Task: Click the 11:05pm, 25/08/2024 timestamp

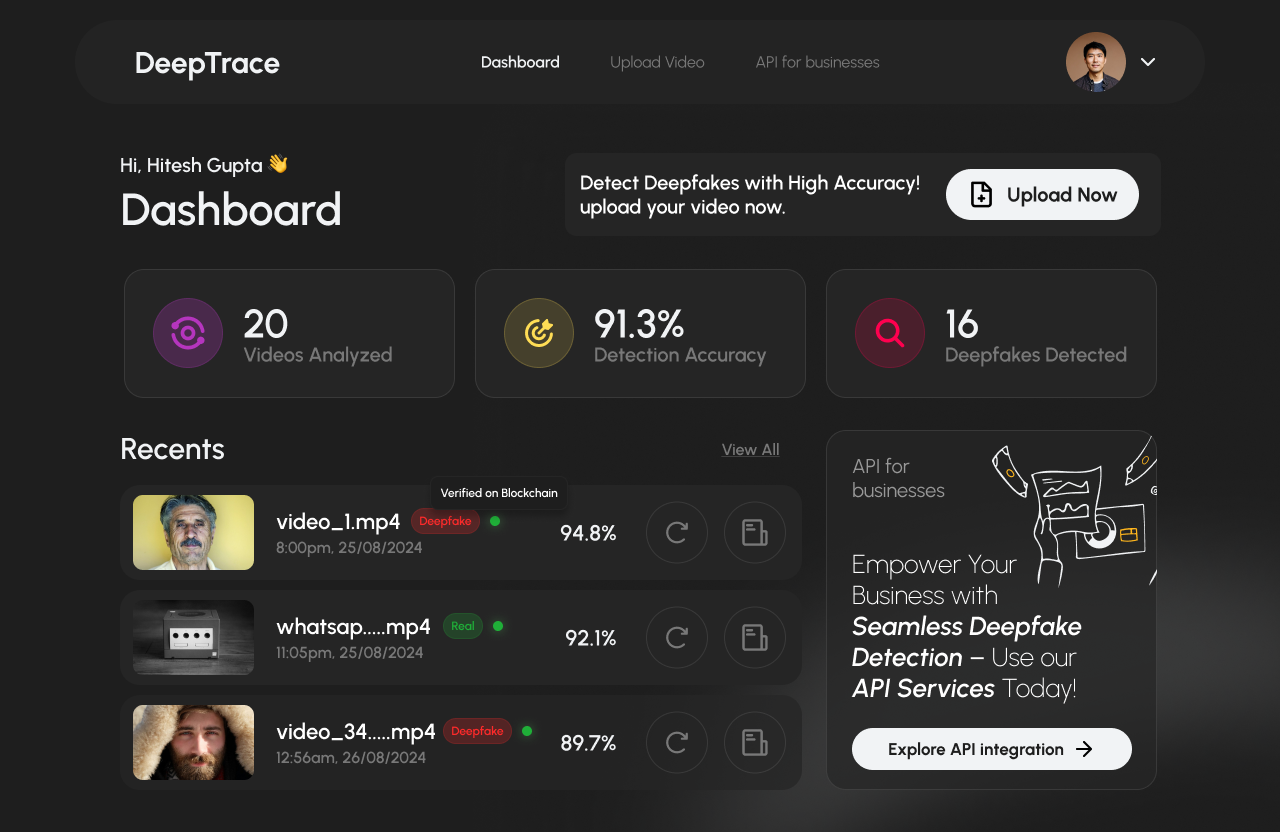Action: (x=349, y=653)
